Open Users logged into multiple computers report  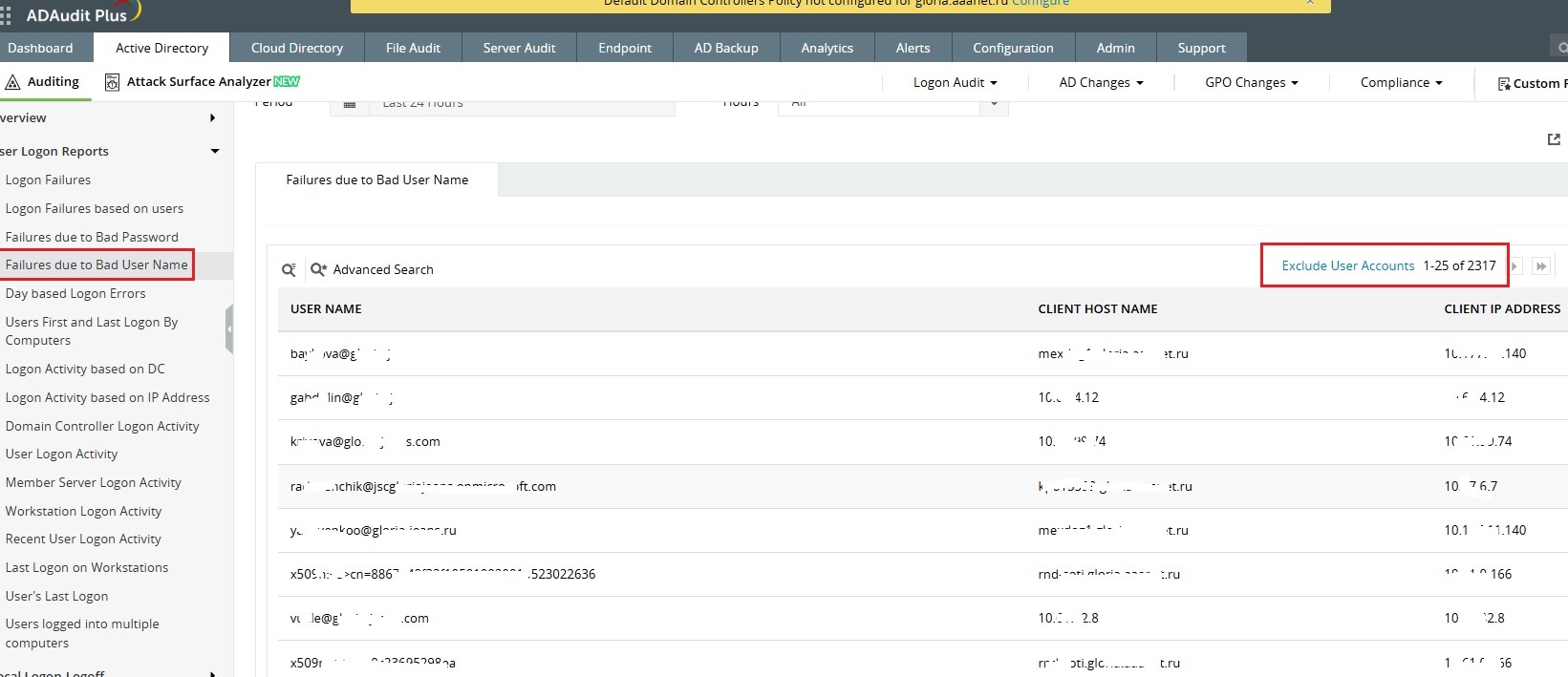(x=82, y=633)
